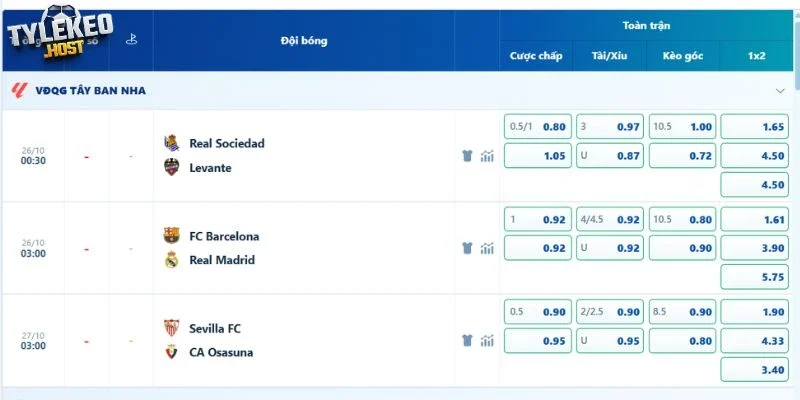Open stats chart icon for Sevilla match
This screenshot has height=400, width=800.
tap(487, 340)
